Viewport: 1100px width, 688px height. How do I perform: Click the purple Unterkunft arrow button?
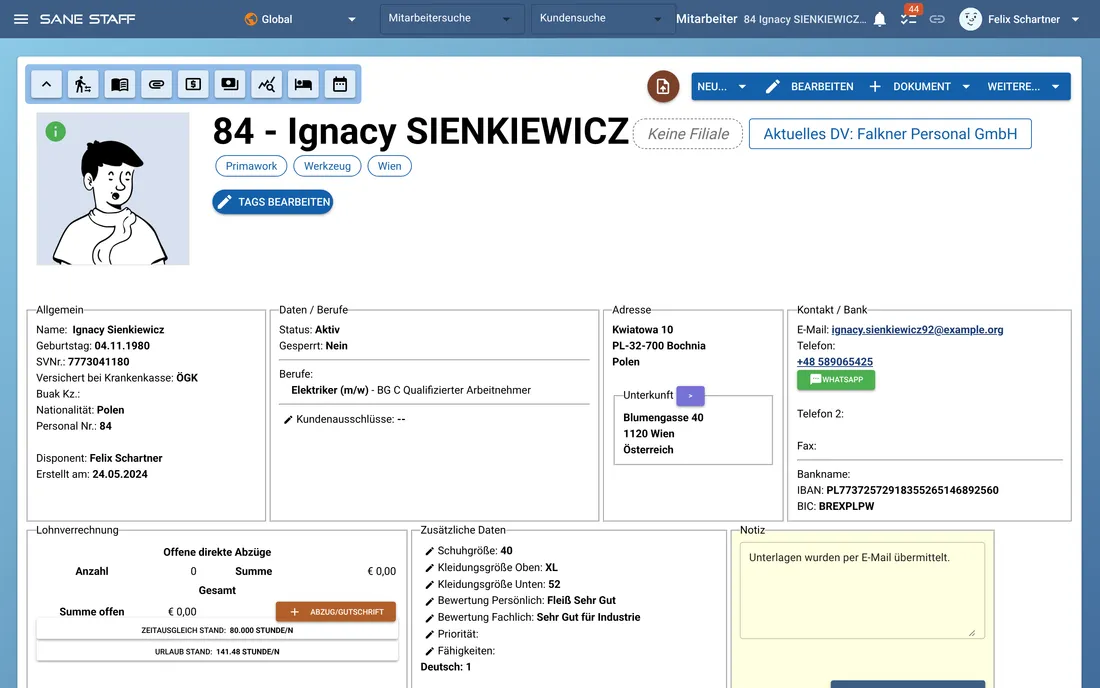(x=690, y=396)
